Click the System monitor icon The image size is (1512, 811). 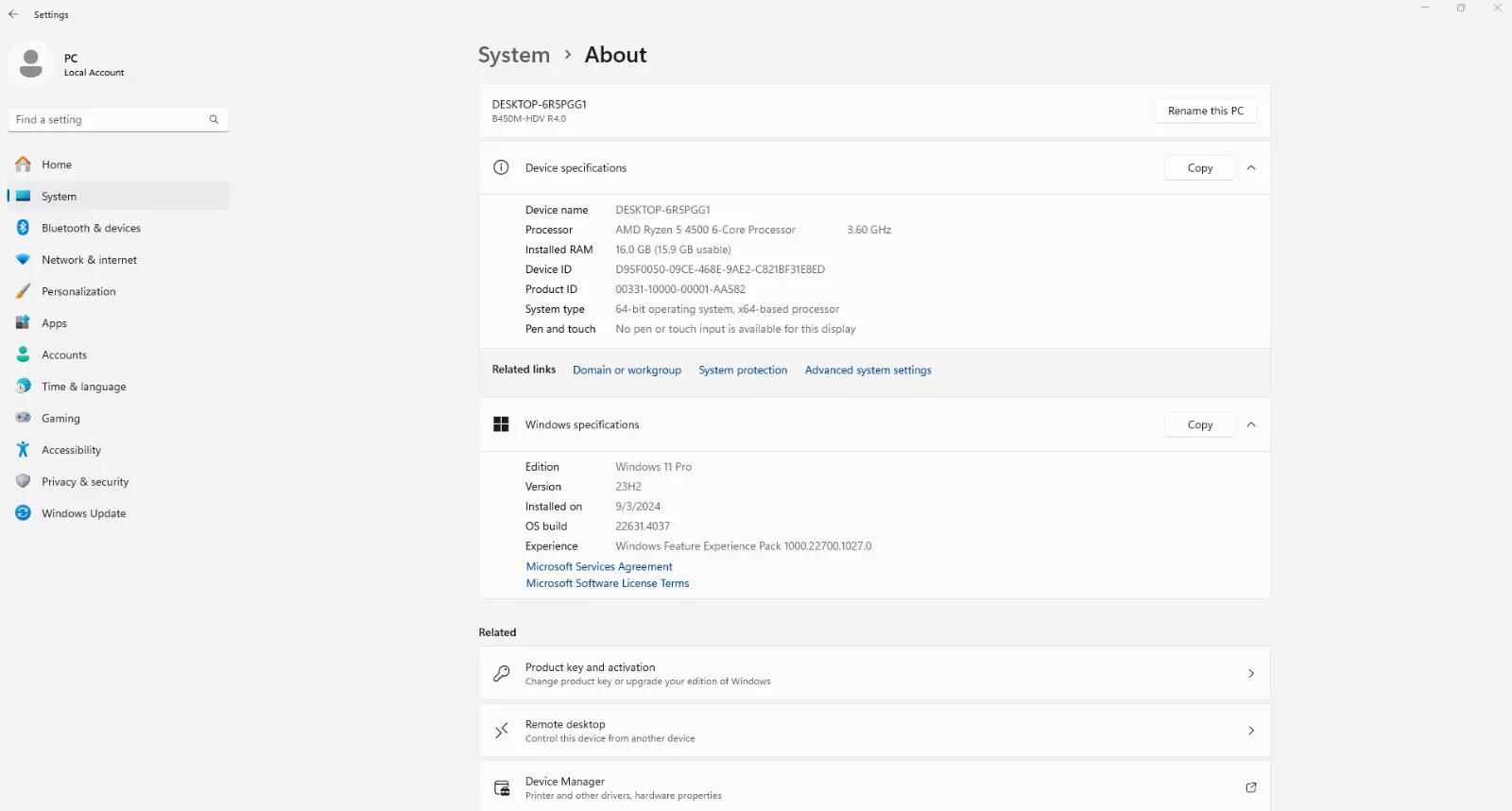coord(23,197)
